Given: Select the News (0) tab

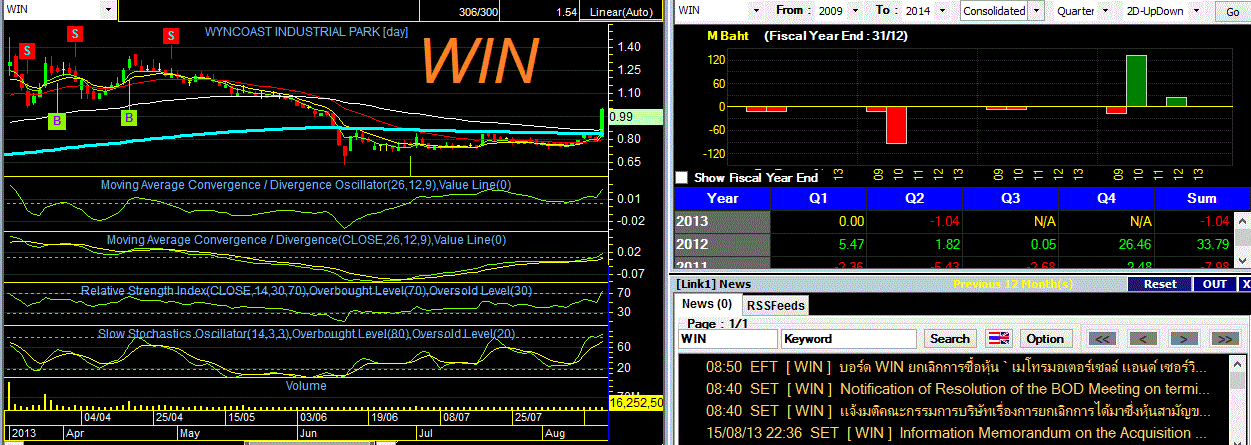Looking at the screenshot, I should [707, 304].
